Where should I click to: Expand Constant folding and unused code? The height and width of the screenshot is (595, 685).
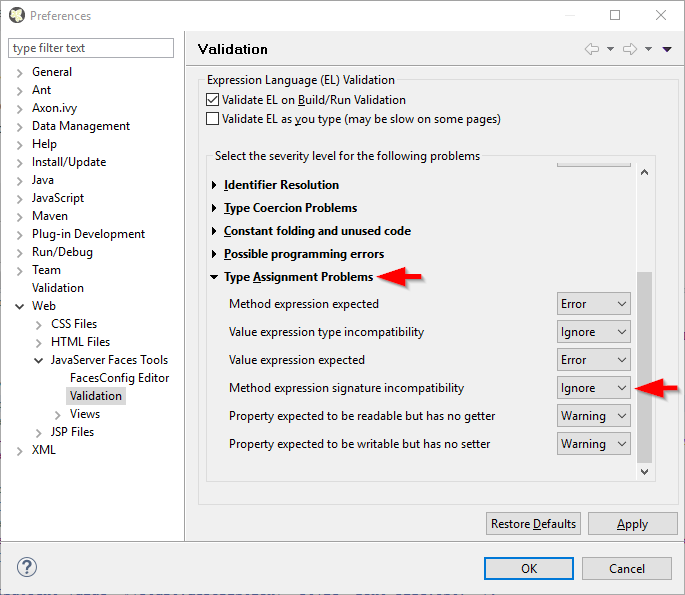tap(214, 231)
